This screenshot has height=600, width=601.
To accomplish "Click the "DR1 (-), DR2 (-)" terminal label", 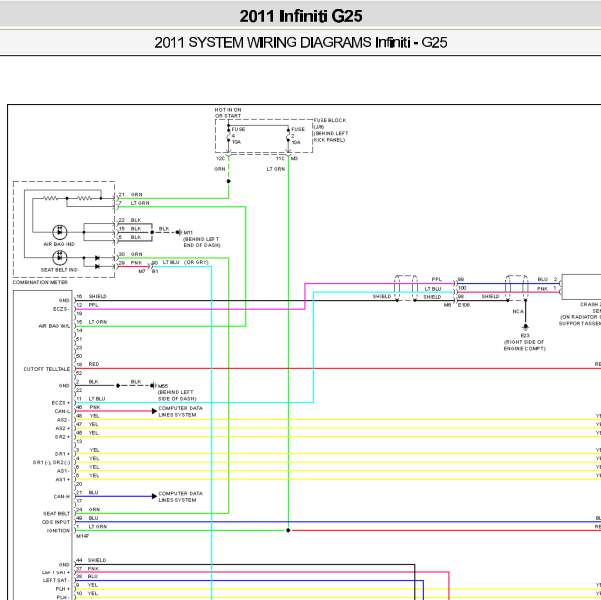I will click(52, 463).
